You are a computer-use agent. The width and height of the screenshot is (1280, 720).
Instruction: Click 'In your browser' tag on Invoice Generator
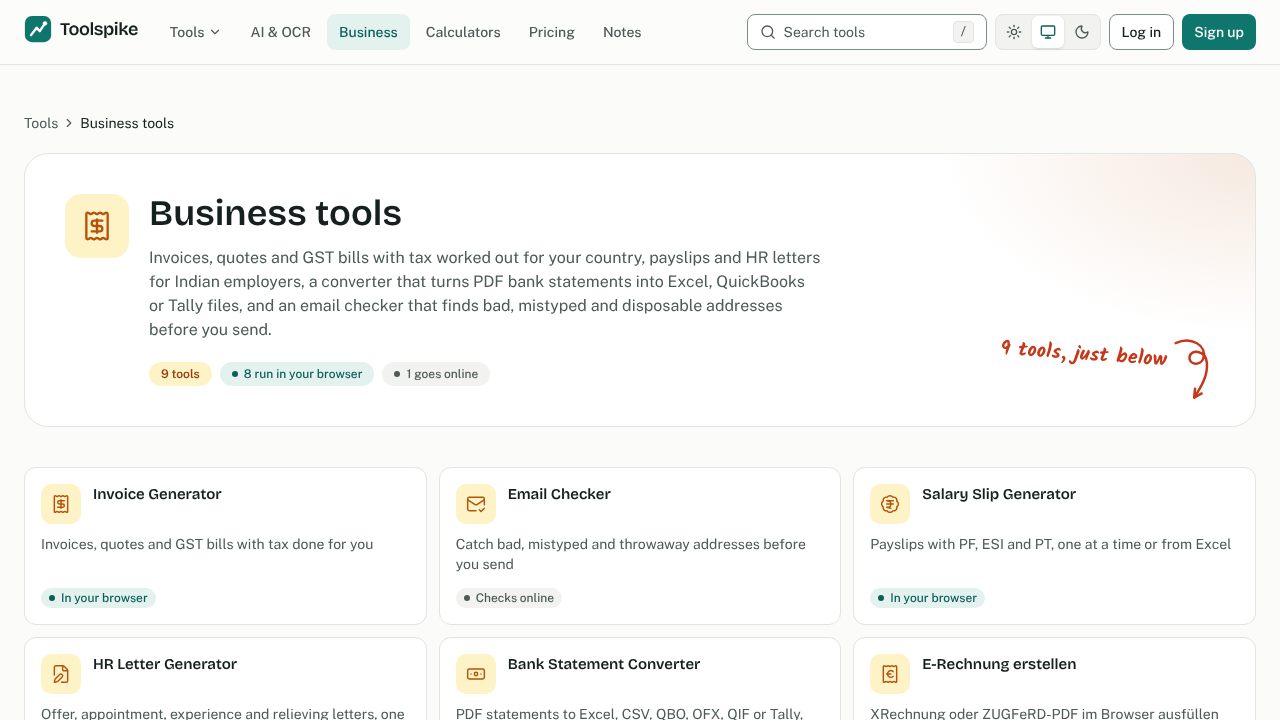[x=98, y=598]
